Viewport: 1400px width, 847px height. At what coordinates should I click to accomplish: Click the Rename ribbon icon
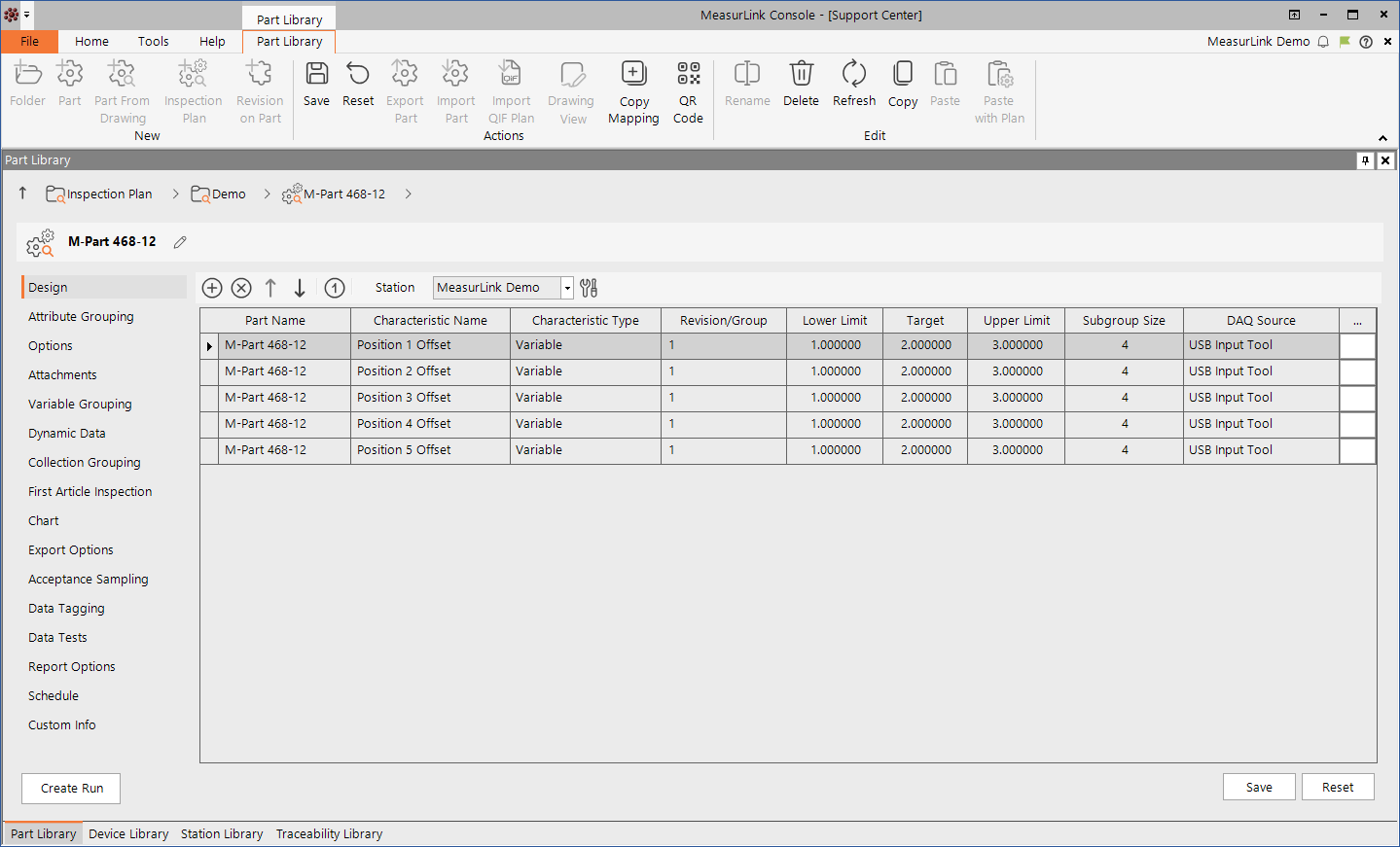point(747,74)
